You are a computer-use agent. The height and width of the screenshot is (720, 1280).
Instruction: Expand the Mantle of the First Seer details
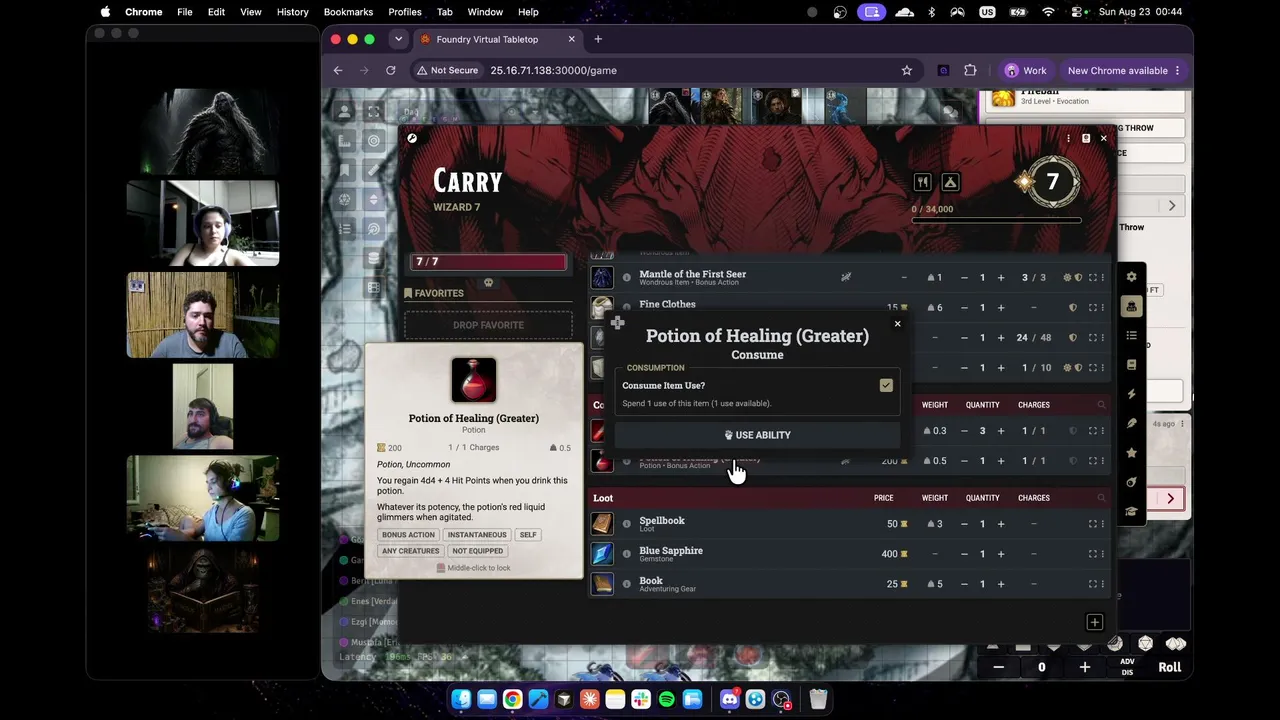point(1092,277)
